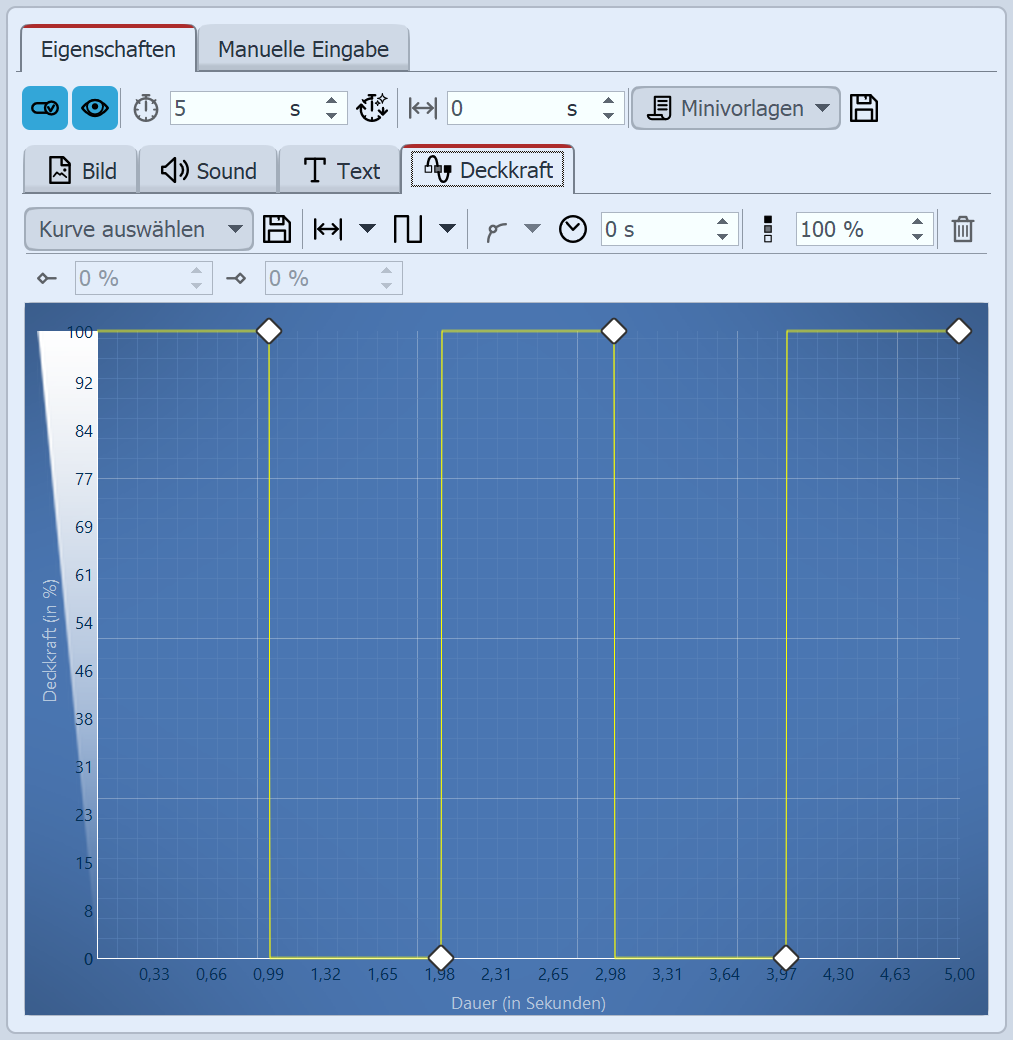The image size is (1013, 1040).
Task: Increase the 5 s duration with the up arrow
Action: coord(332,101)
